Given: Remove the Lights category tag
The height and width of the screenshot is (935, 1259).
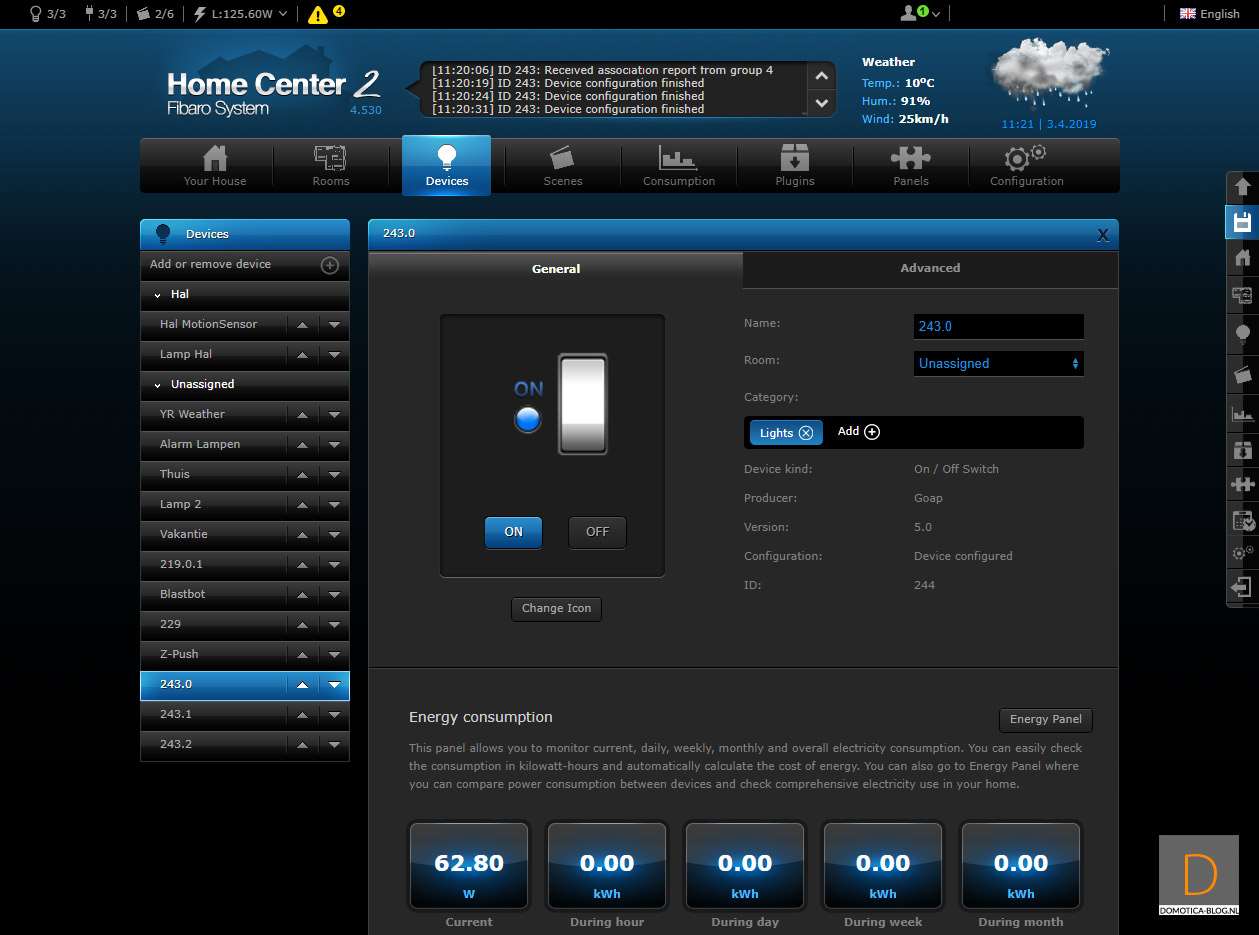Looking at the screenshot, I should click(x=806, y=433).
